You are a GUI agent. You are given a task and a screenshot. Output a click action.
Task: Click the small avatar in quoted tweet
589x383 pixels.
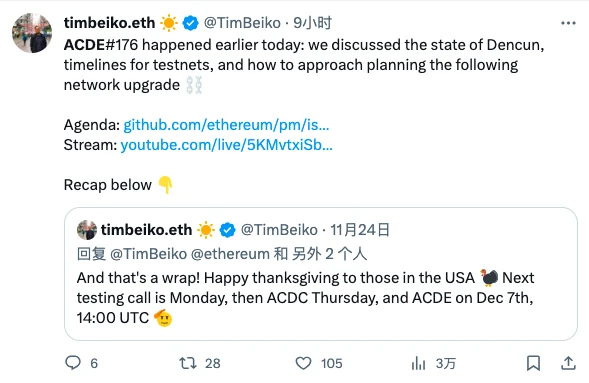87,230
